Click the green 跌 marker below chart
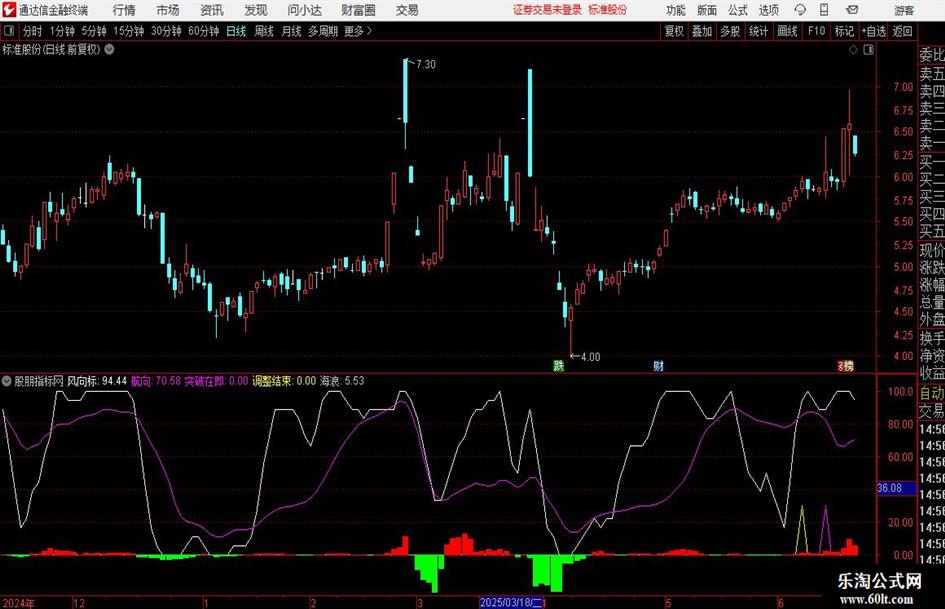Screen dimensions: 945x609 tap(559, 365)
